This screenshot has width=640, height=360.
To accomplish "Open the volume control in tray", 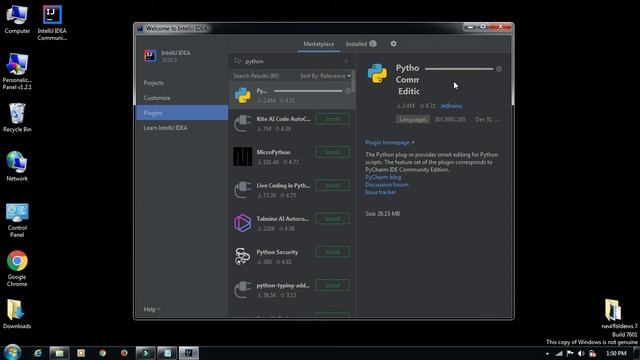I will [581, 353].
